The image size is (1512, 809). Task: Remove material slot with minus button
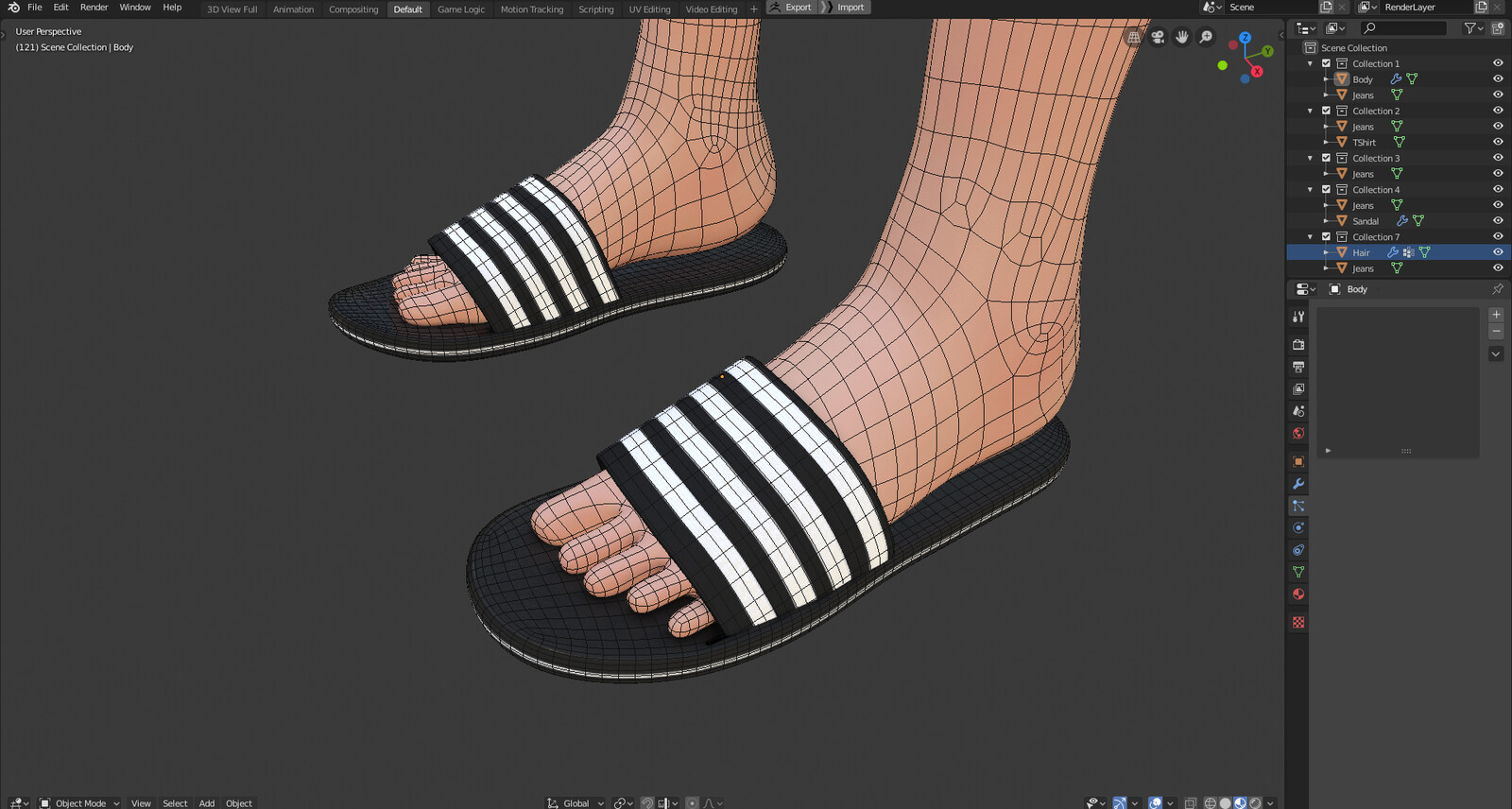[1496, 332]
